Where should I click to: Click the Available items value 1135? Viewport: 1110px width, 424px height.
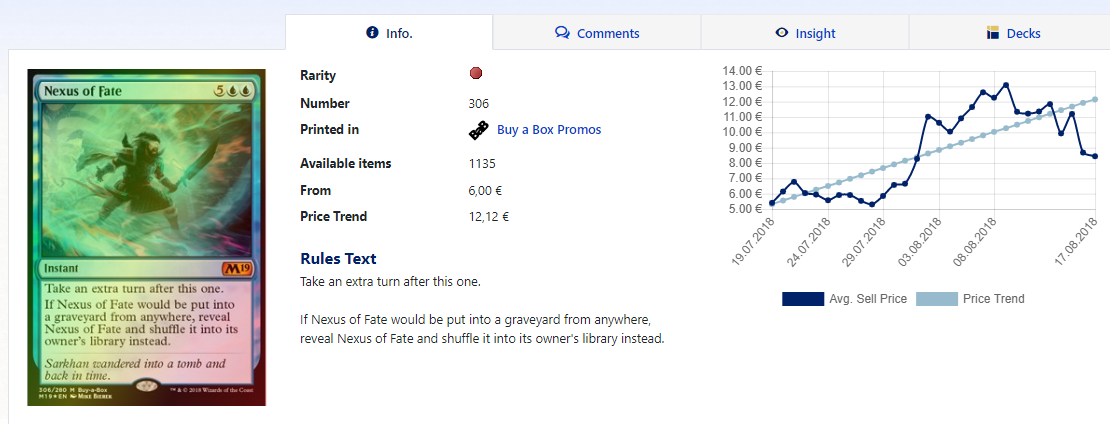(x=482, y=164)
